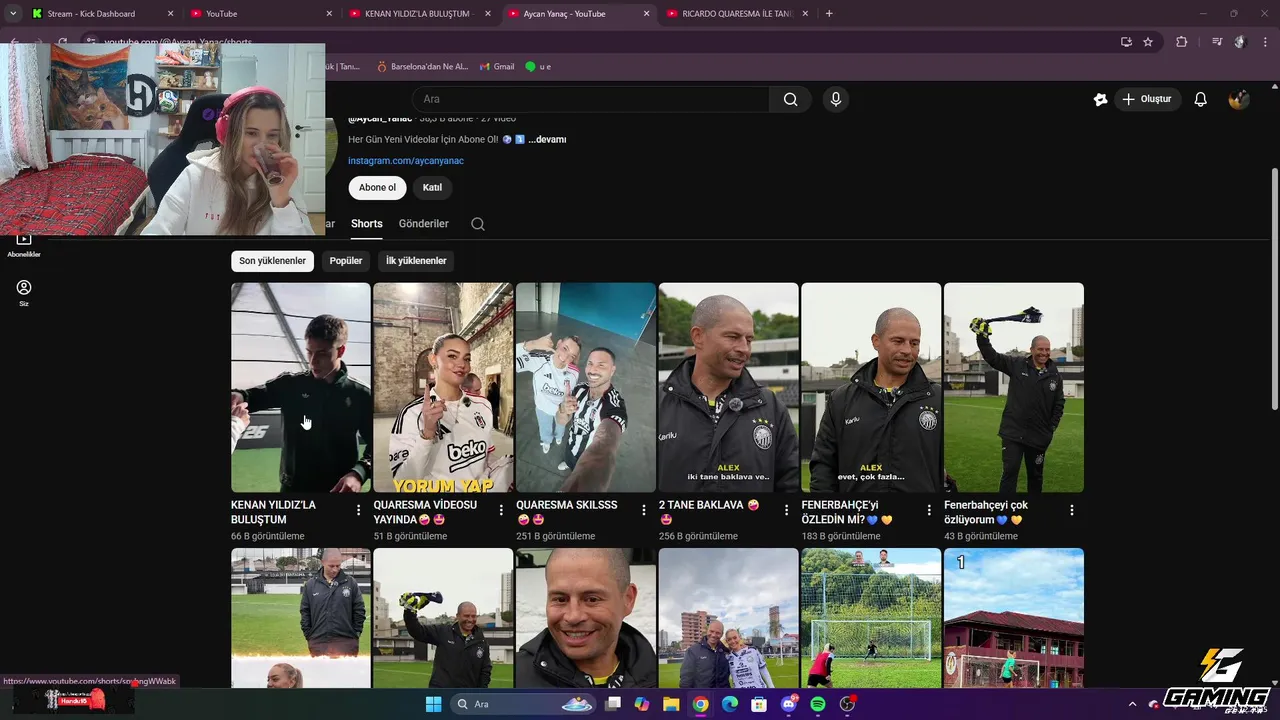Screen dimensions: 1280x720
Task: Play KENAN YILDIZ'LA BULUŞTUM short thumbnail
Action: point(301,387)
